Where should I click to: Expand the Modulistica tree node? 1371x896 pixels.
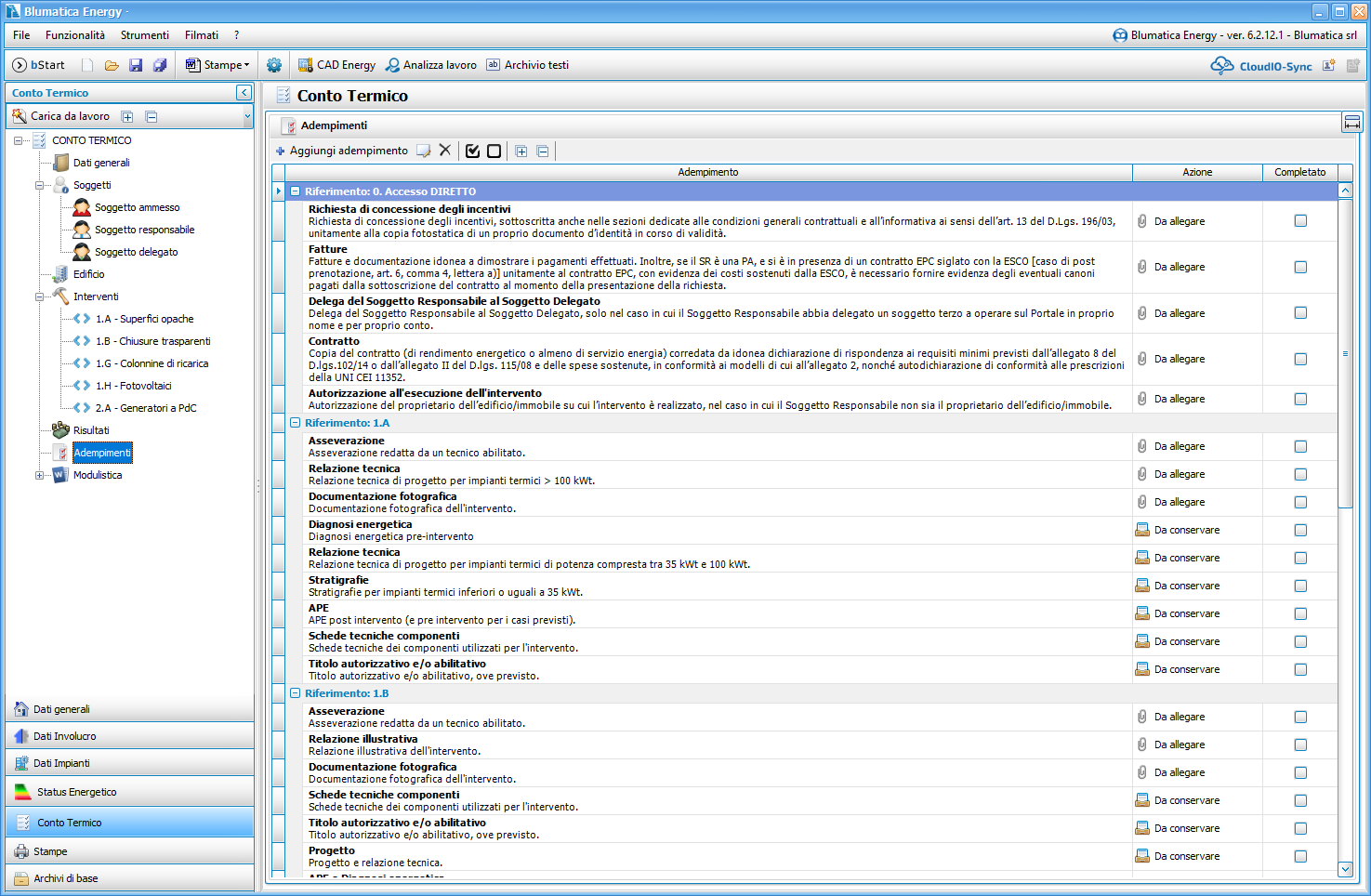tap(39, 475)
